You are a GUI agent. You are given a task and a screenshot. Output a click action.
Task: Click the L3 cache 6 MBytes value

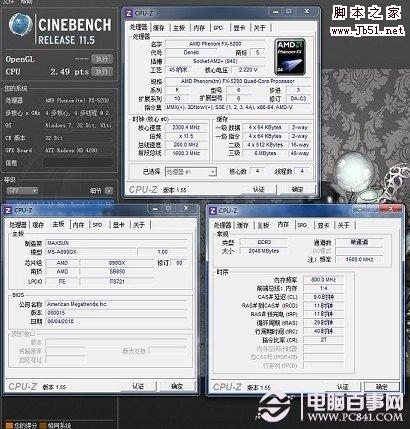point(265,153)
